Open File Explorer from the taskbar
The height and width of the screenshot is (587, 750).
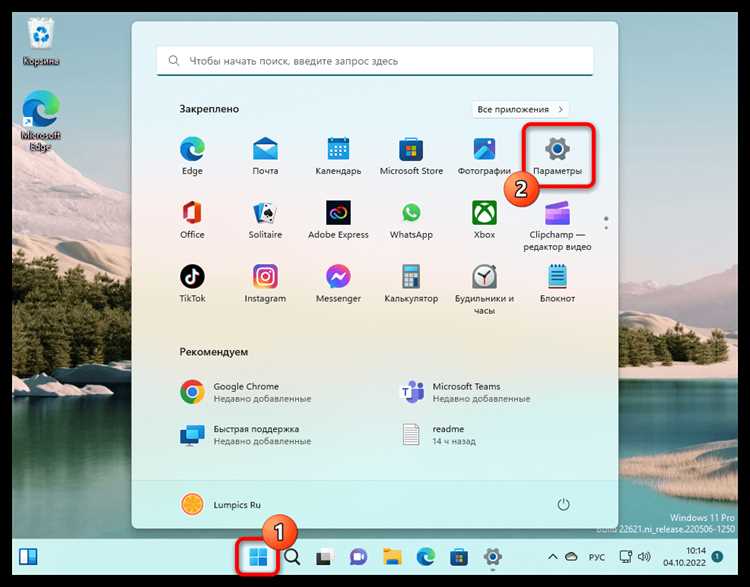click(392, 557)
